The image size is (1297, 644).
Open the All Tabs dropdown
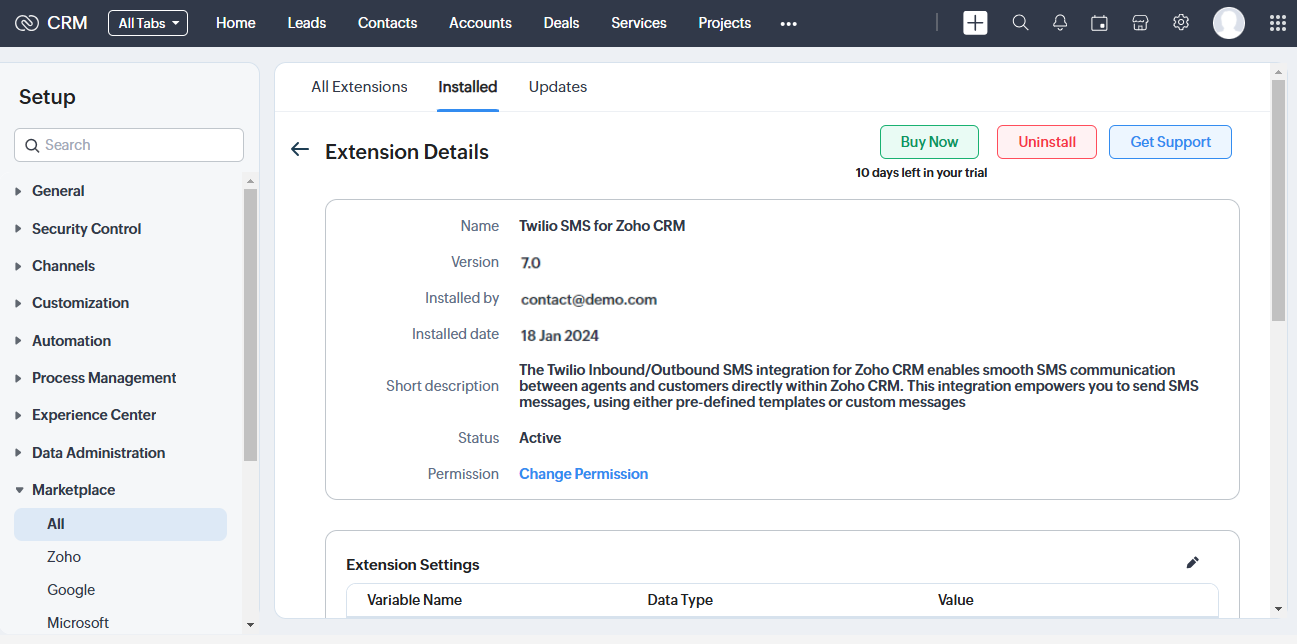148,23
